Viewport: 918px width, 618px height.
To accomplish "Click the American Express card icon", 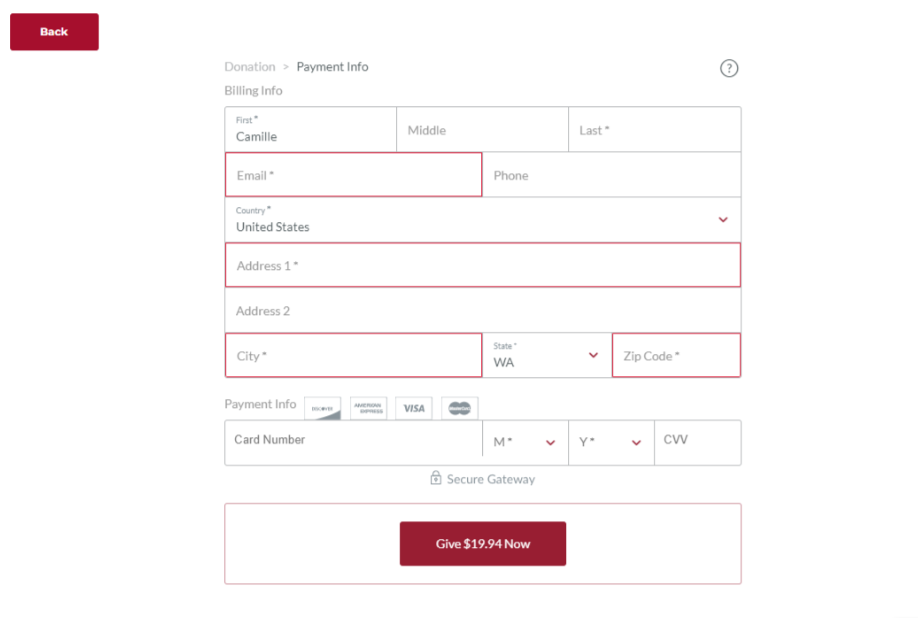I will (368, 408).
